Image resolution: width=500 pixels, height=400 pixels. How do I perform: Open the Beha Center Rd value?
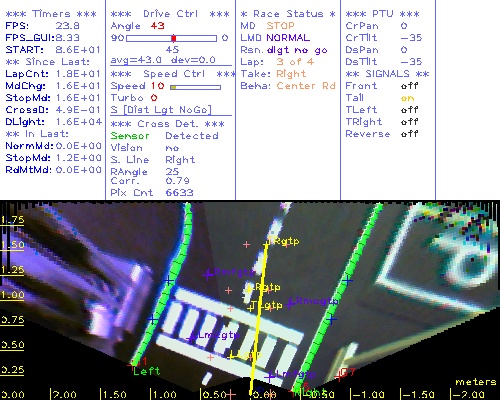click(x=306, y=86)
